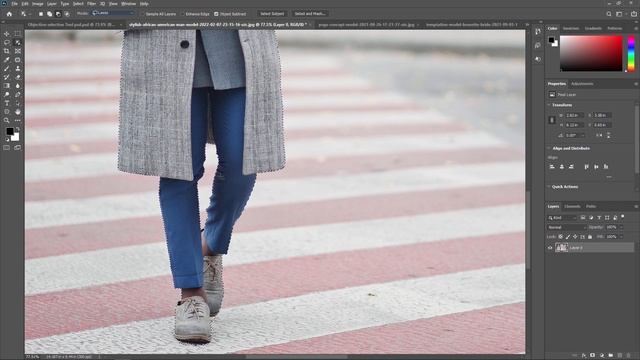Select the Object Selection tool

(x=18, y=42)
